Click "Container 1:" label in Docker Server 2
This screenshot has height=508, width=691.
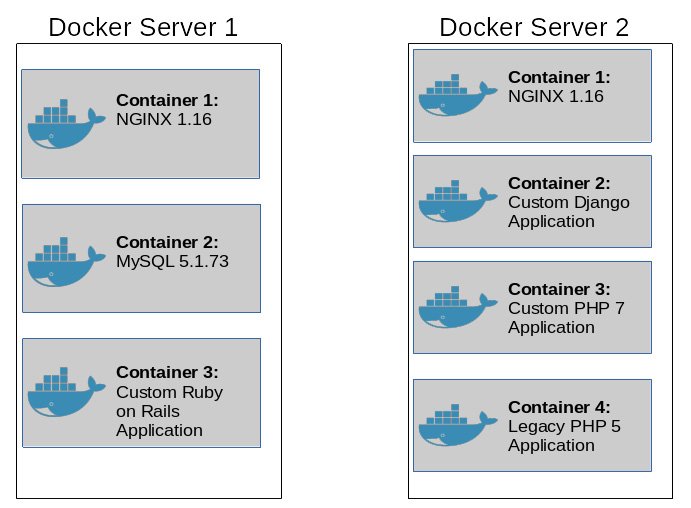559,78
